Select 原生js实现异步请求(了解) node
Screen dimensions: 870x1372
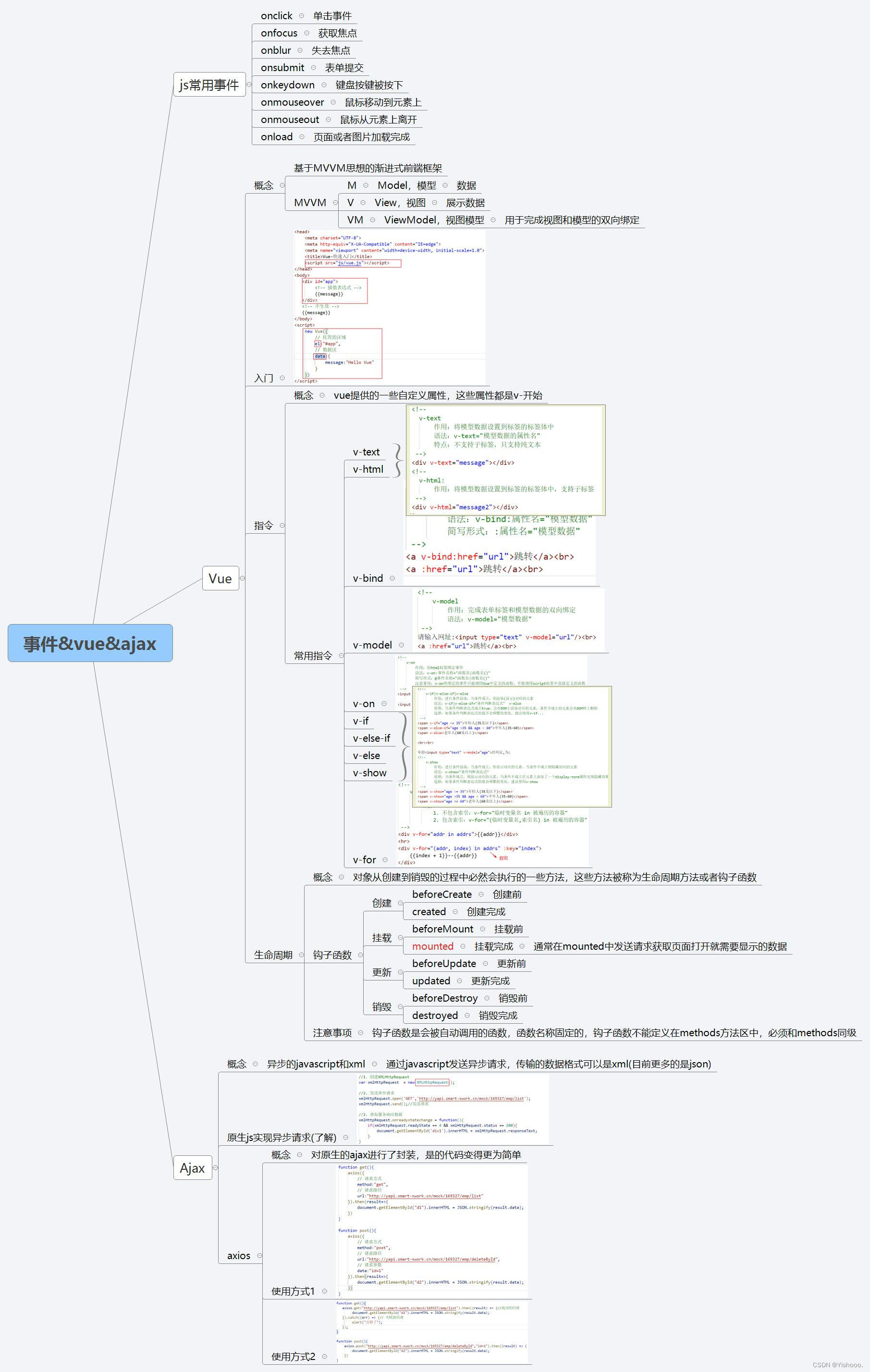[x=282, y=1137]
